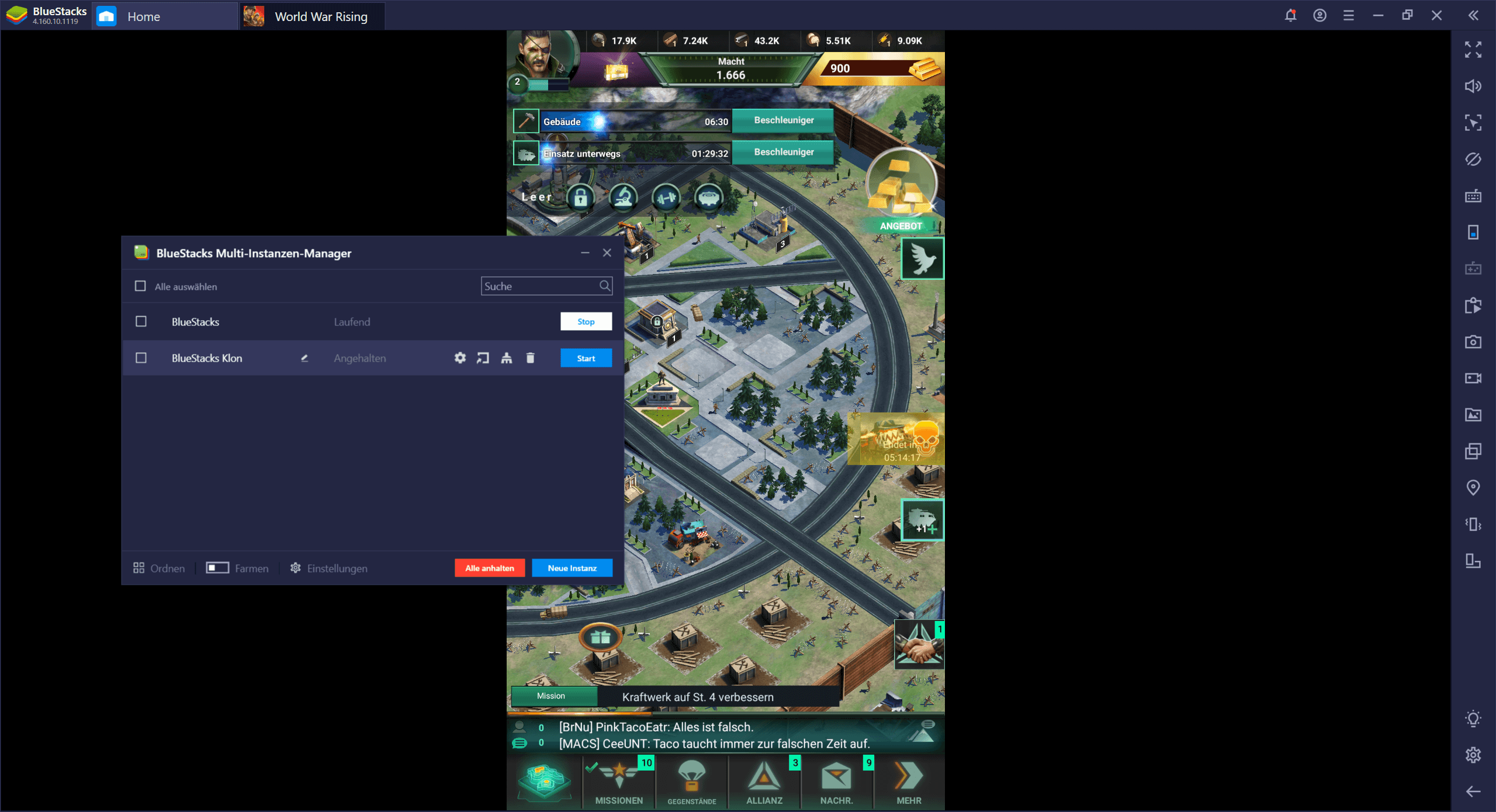Toggle the Farmen mode switch
The height and width of the screenshot is (812, 1496).
coord(217,568)
